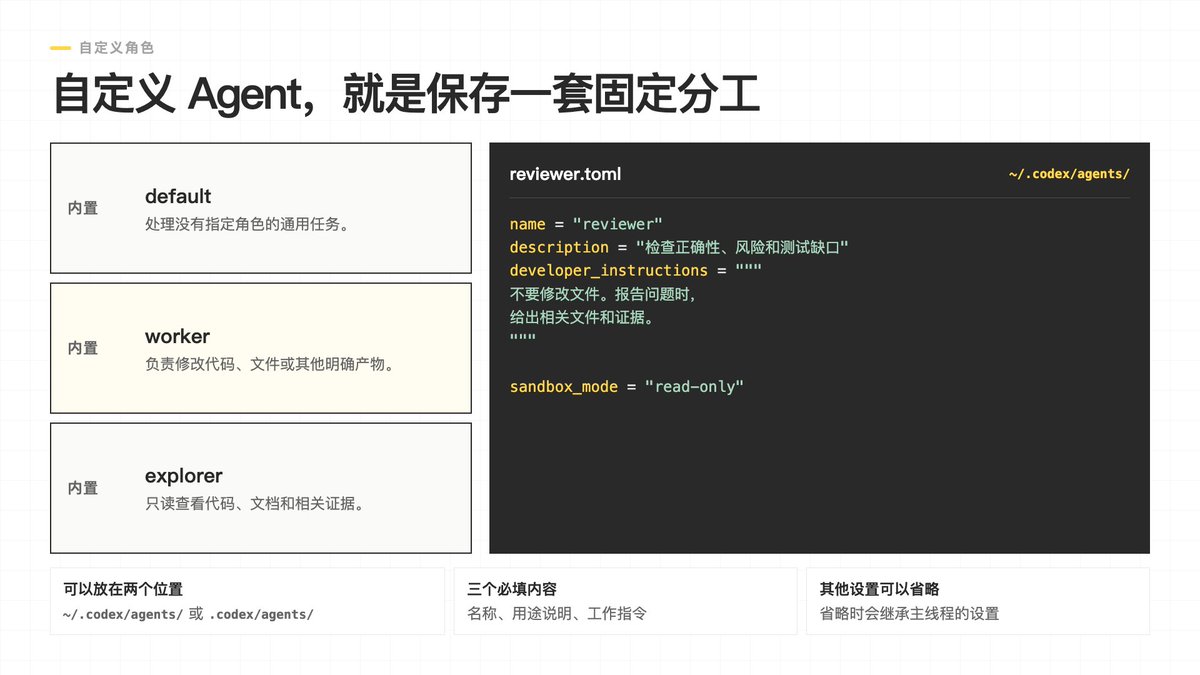The width and height of the screenshot is (1200, 675).
Task: Select the 'explorer' role card heading
Action: 184,476
